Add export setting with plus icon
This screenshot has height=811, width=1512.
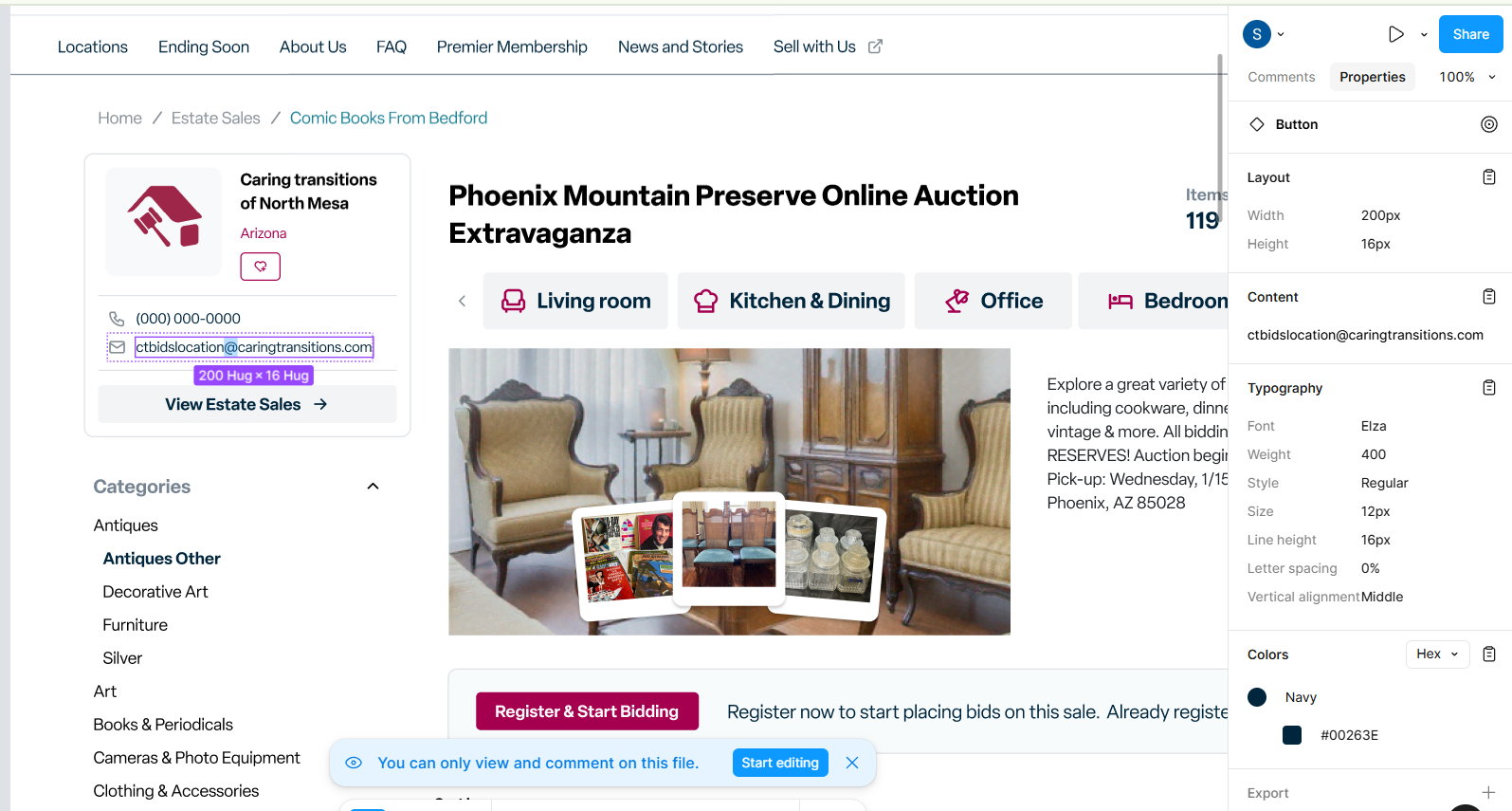[x=1488, y=792]
